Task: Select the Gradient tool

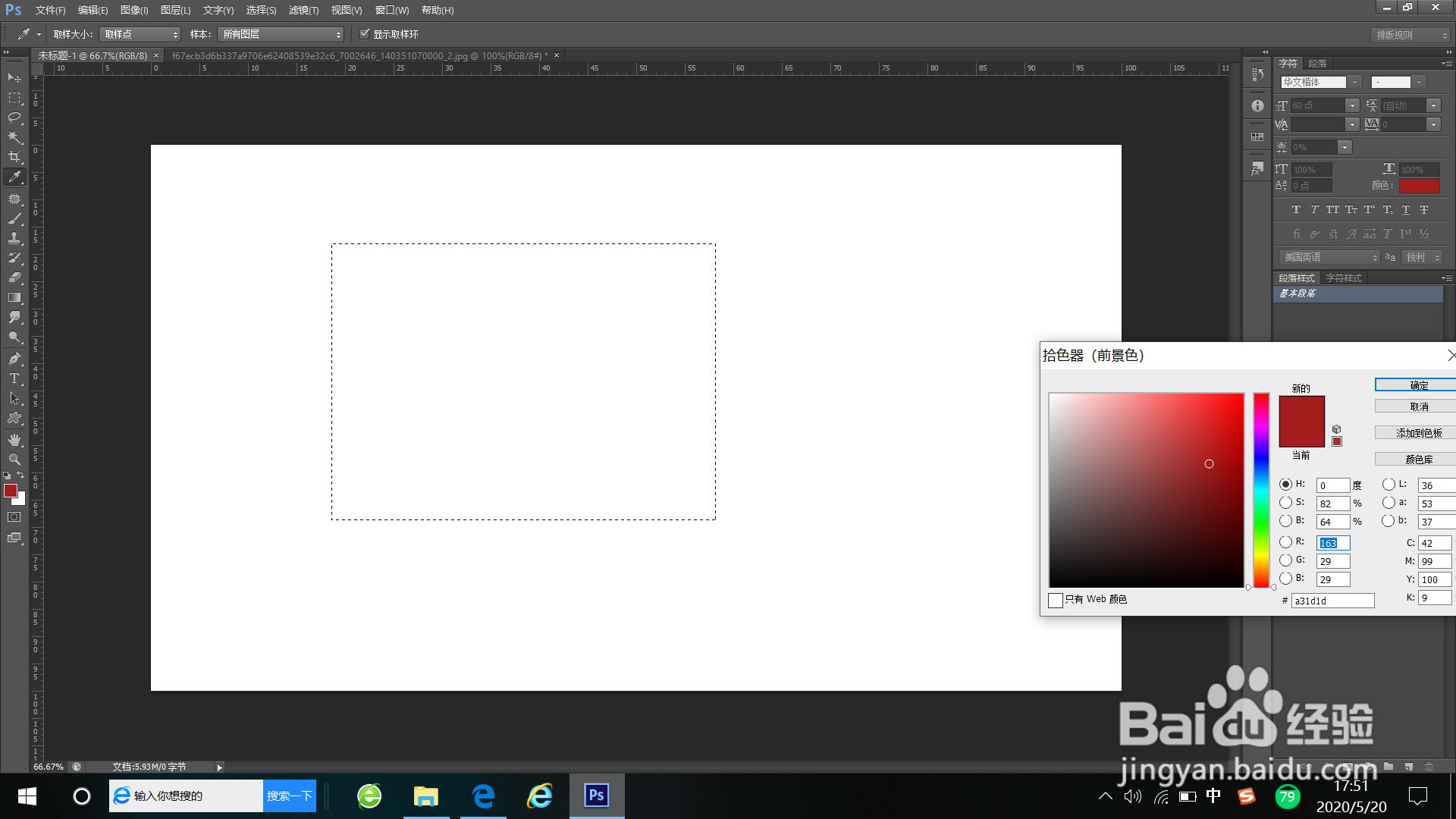Action: 14,297
